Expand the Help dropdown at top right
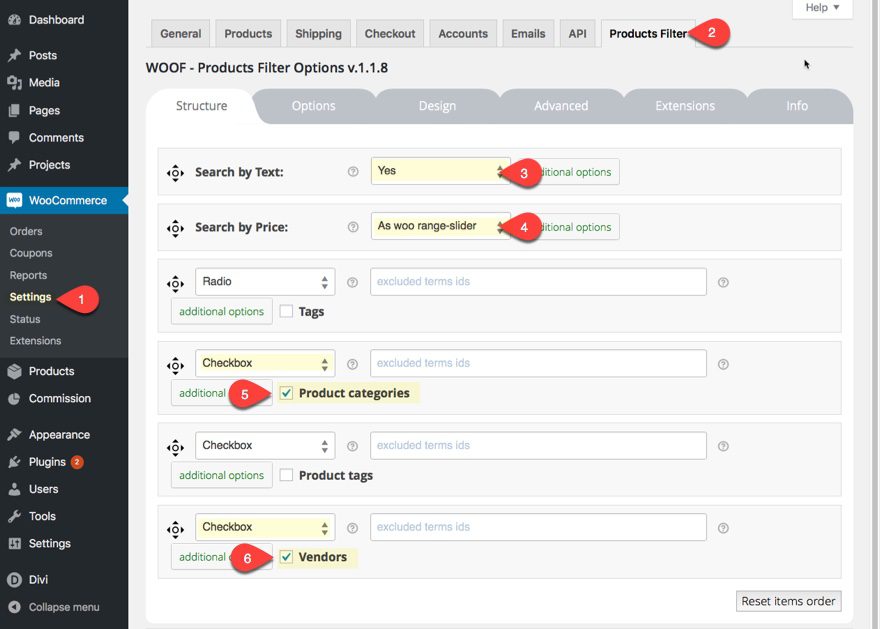Image resolution: width=880 pixels, height=629 pixels. coord(822,8)
